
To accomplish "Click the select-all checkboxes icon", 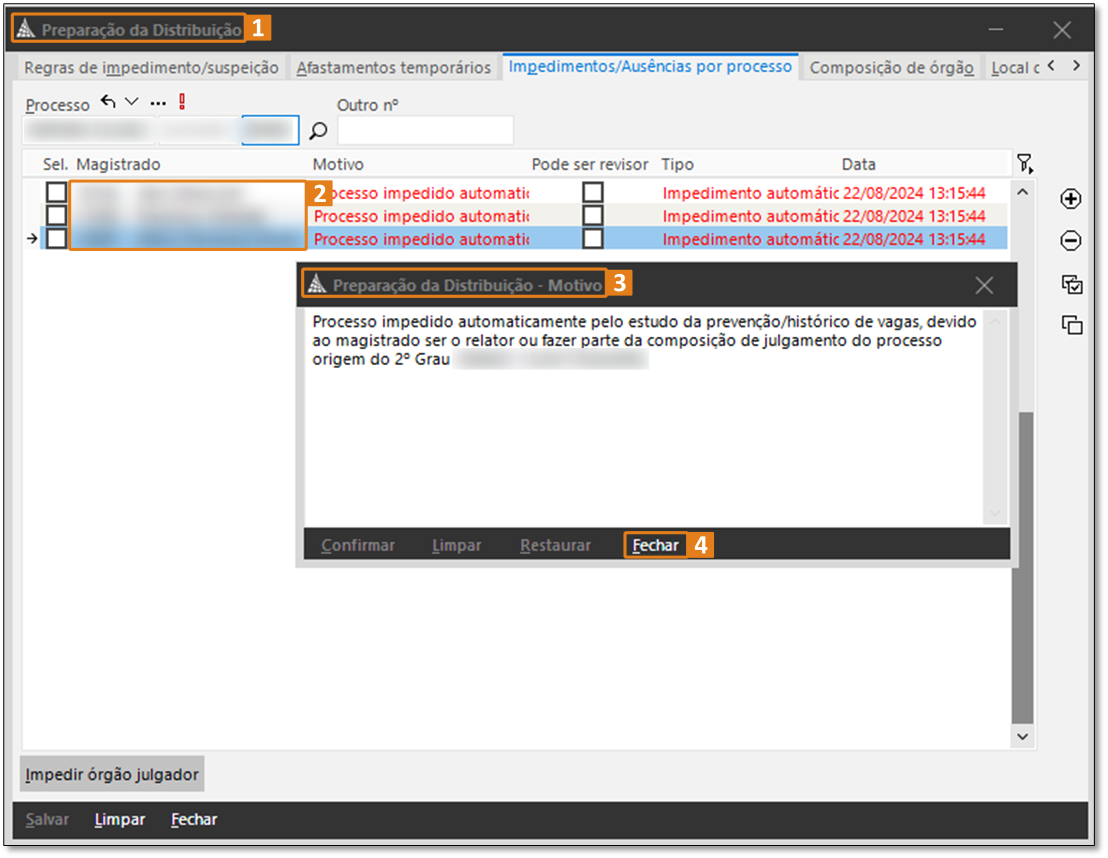I will (1071, 284).
